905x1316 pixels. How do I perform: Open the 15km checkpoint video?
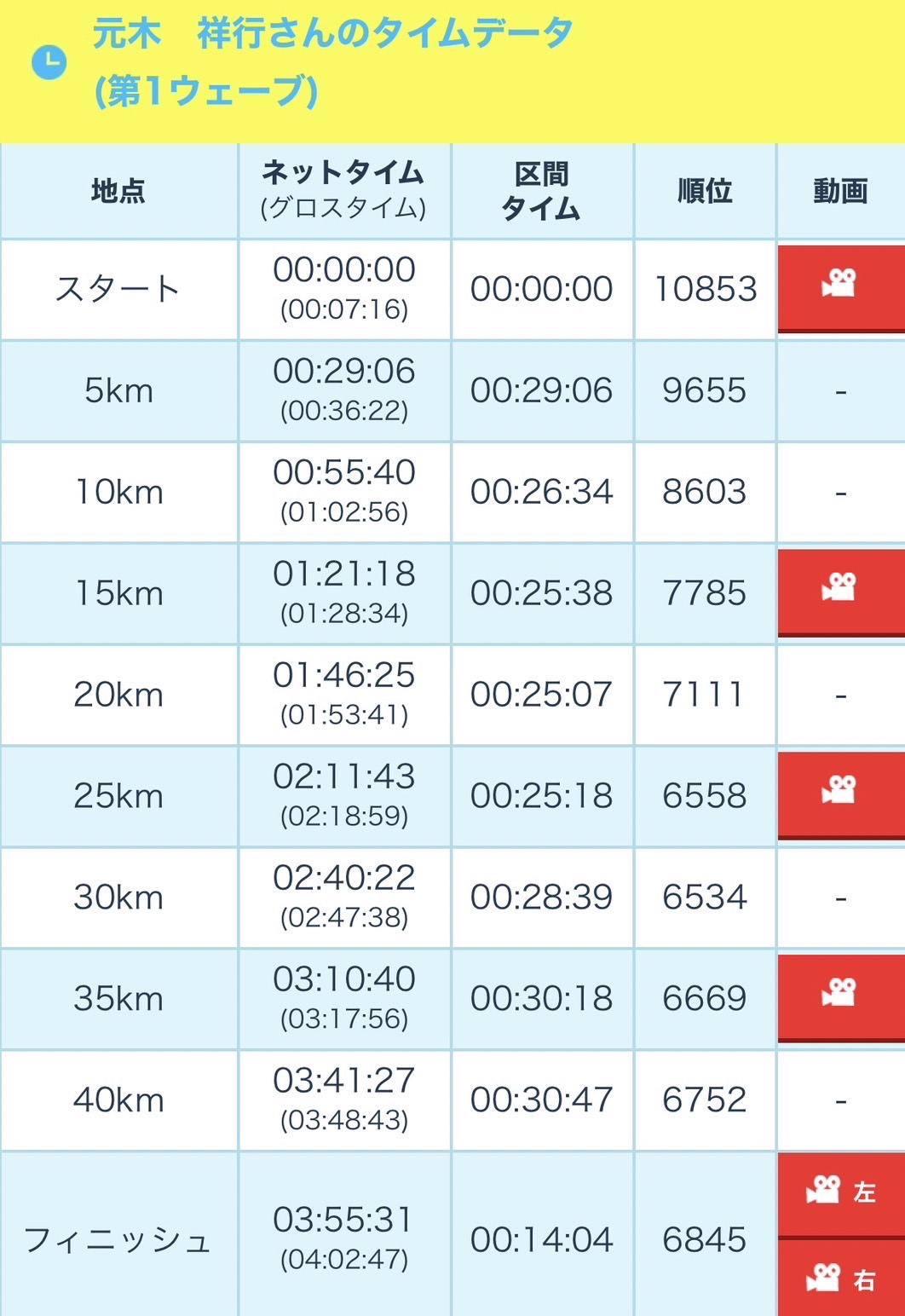pos(840,589)
